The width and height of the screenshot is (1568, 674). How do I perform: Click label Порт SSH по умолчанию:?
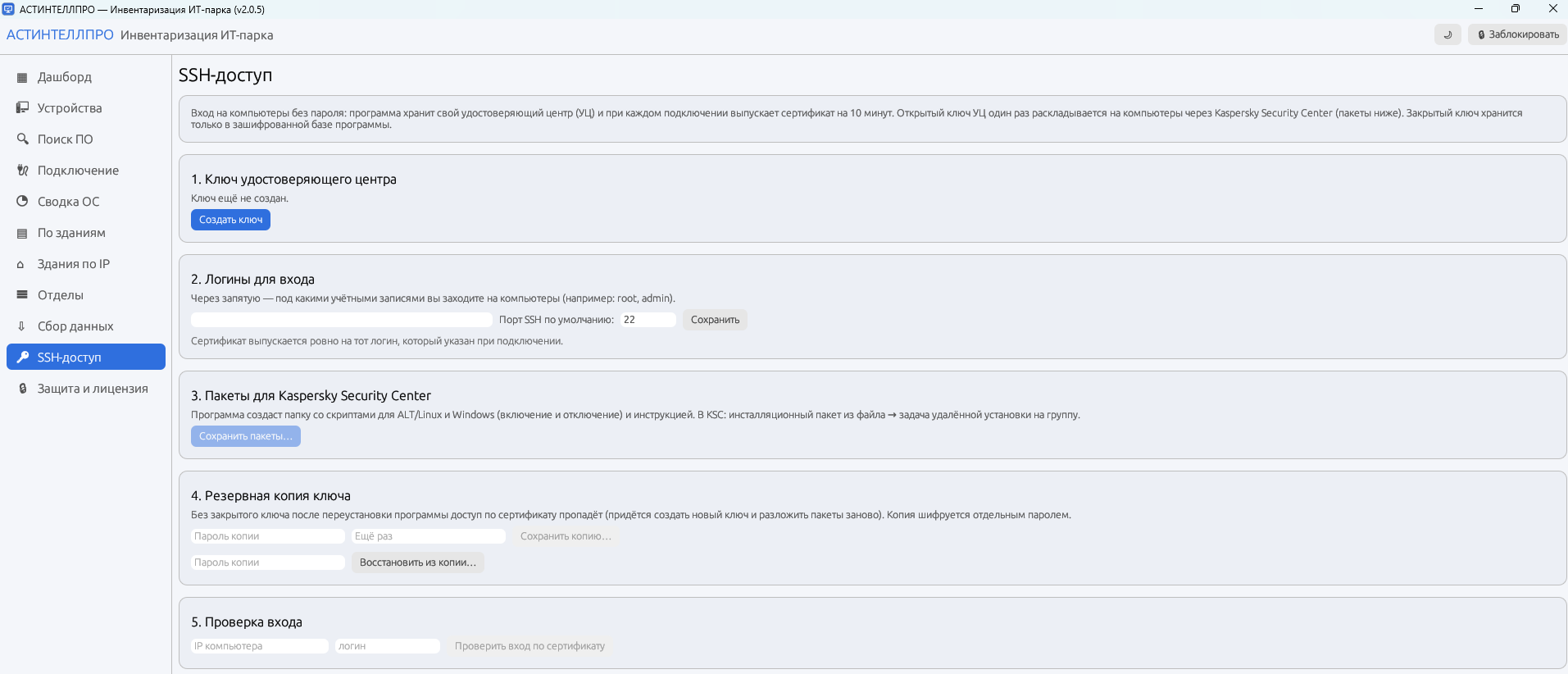[557, 320]
